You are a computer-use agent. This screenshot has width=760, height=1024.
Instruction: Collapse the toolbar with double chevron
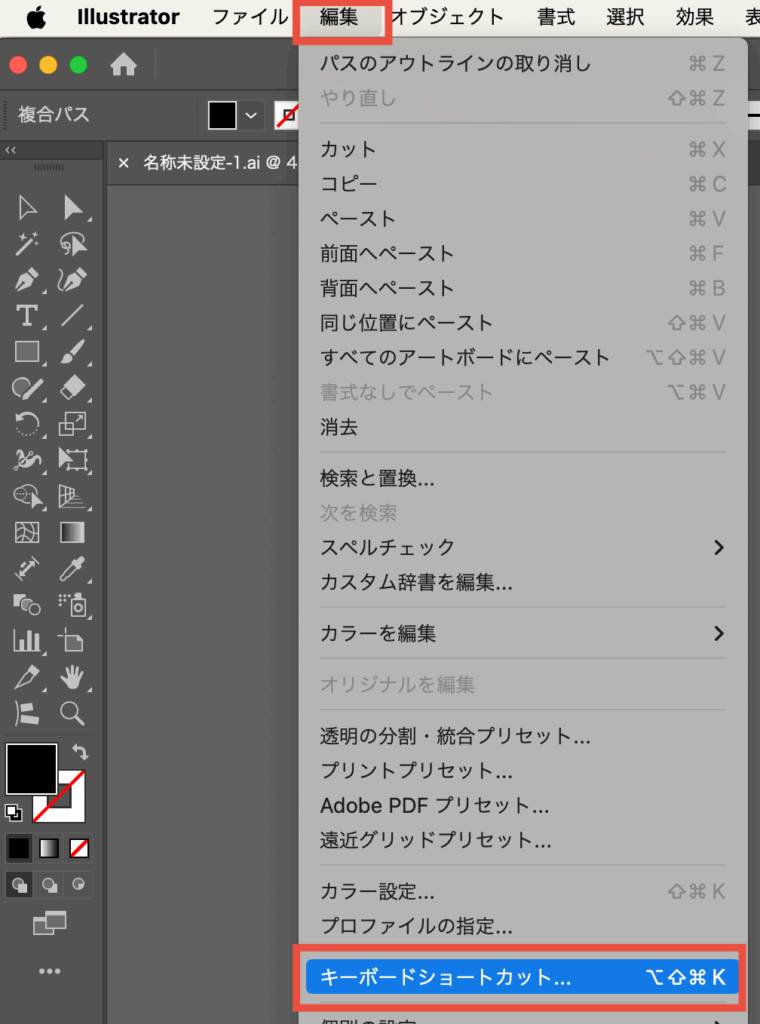coord(10,150)
